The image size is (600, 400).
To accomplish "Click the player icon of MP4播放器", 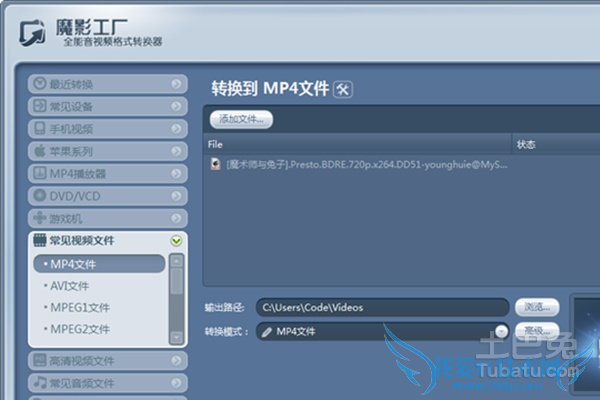I will [40, 173].
